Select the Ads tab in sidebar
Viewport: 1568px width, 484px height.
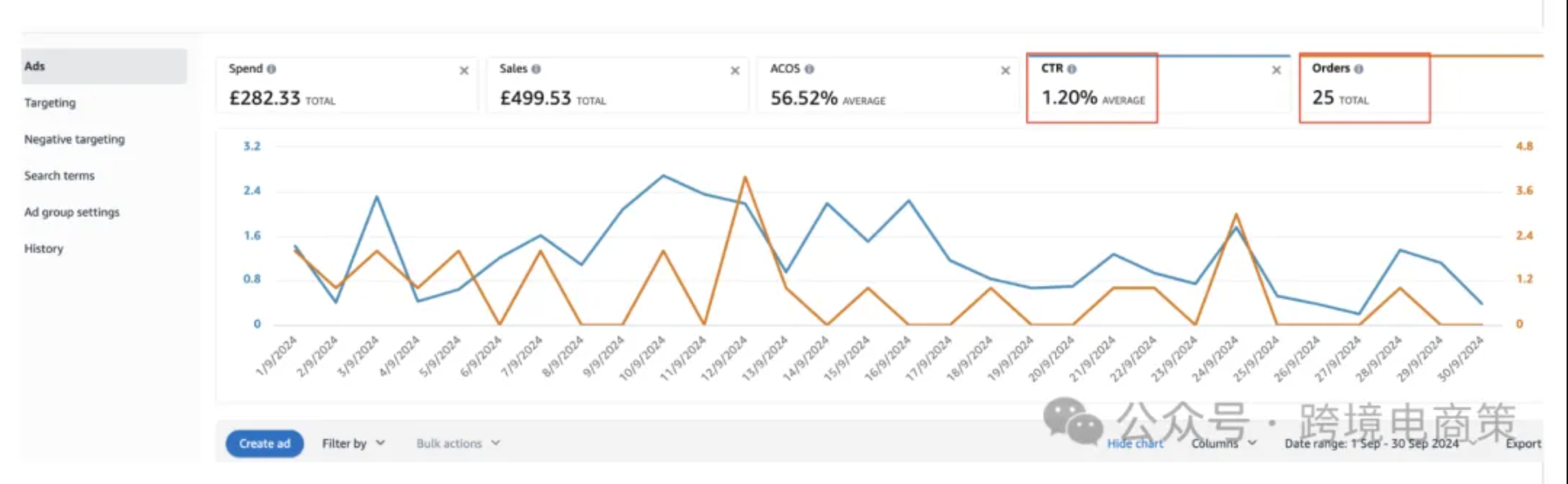tap(104, 66)
